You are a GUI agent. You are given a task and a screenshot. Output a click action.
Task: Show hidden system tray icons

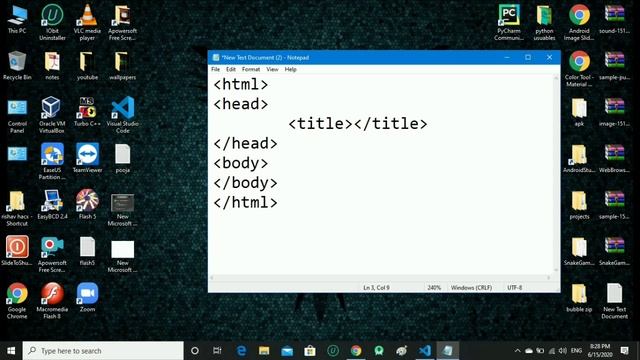518,351
